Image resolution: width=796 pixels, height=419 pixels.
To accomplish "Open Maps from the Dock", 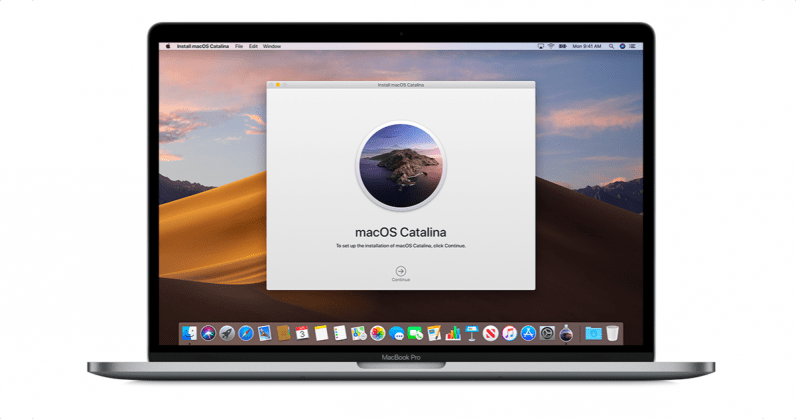I will [x=358, y=333].
